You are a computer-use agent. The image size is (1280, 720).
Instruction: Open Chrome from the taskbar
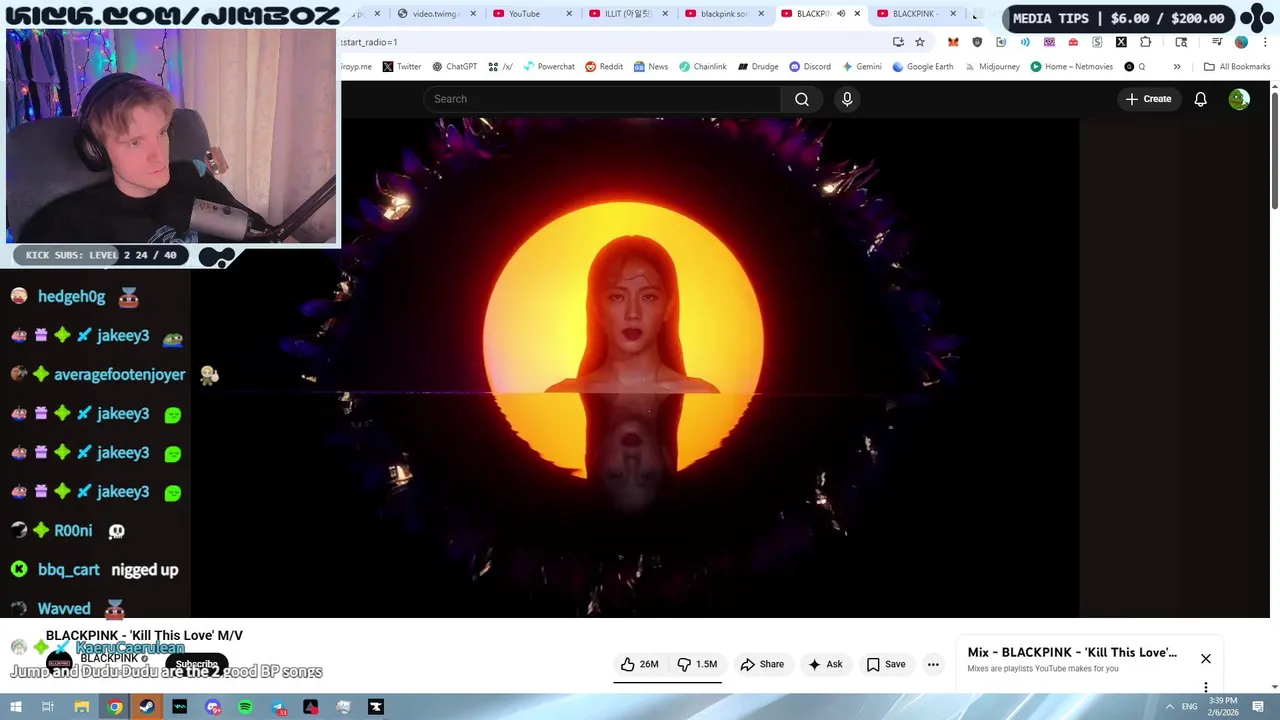click(x=115, y=707)
